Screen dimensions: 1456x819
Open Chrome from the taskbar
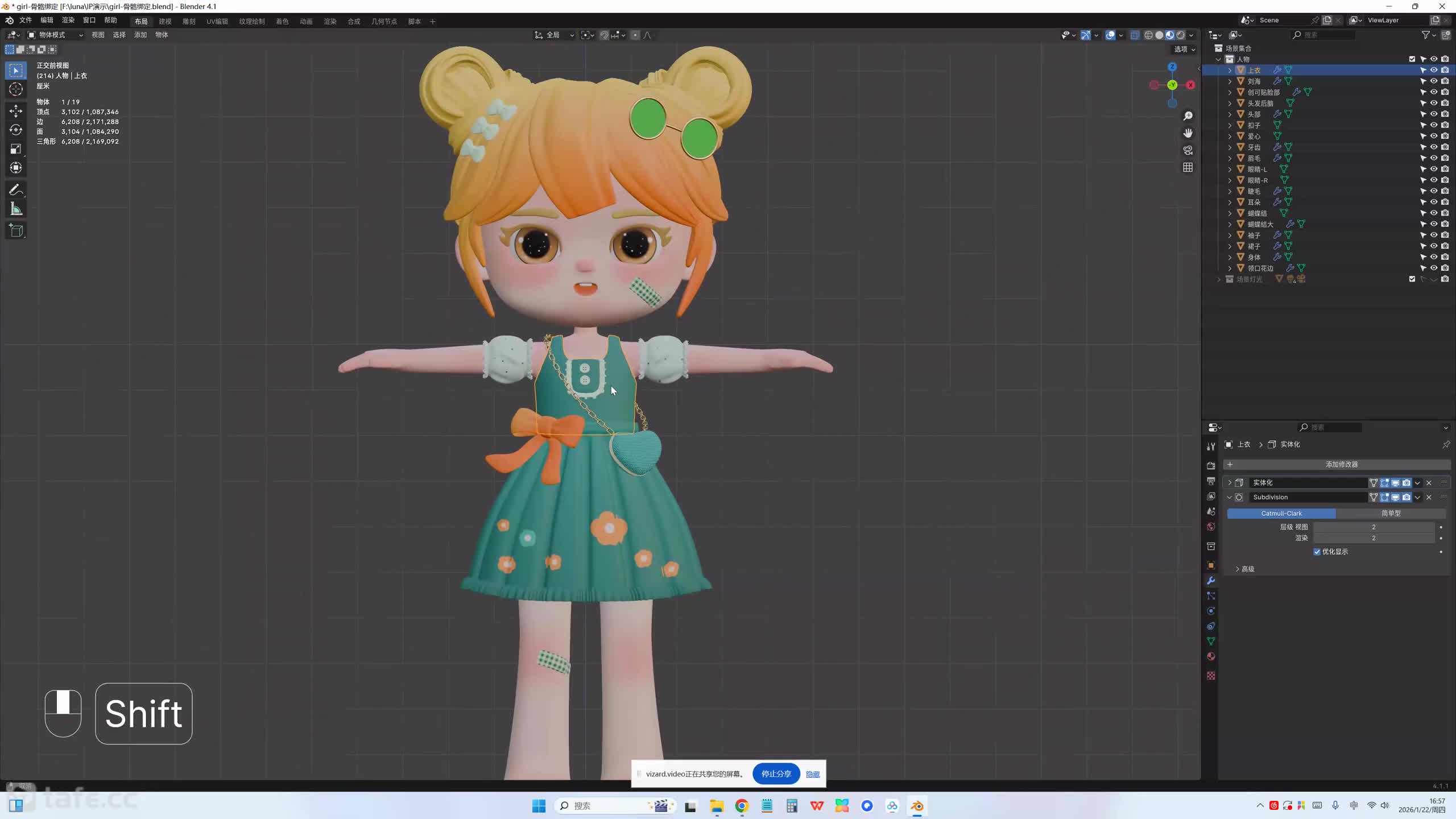(741, 805)
